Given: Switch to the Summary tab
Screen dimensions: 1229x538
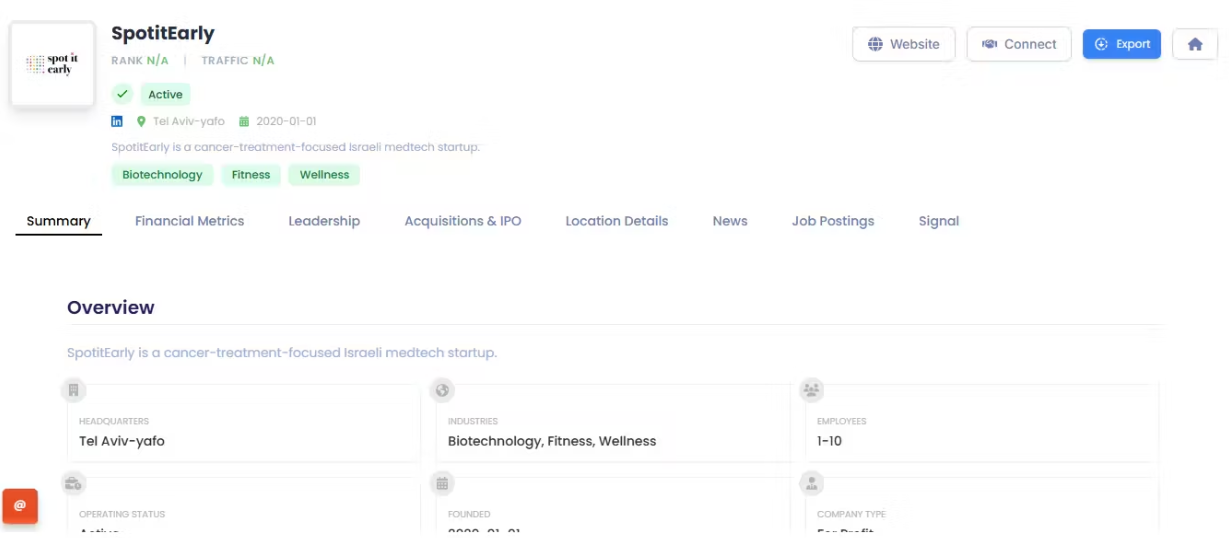Looking at the screenshot, I should point(58,221).
